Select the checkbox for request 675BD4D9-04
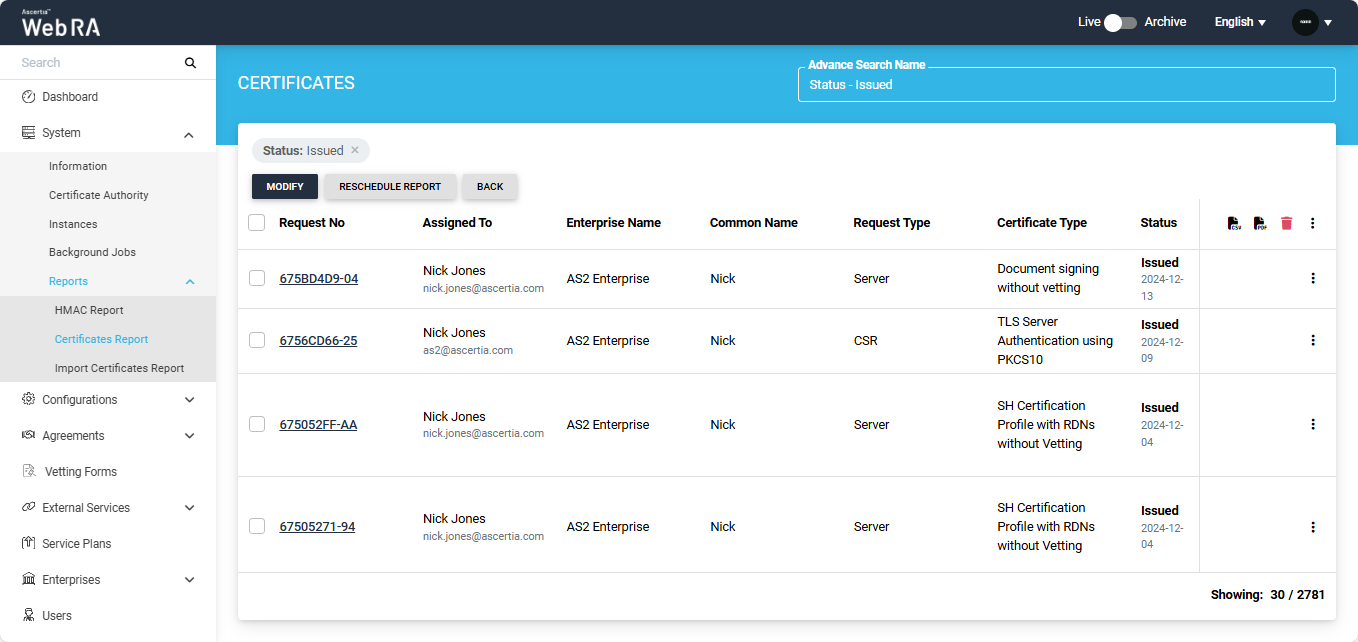The height and width of the screenshot is (642, 1358). click(x=257, y=278)
